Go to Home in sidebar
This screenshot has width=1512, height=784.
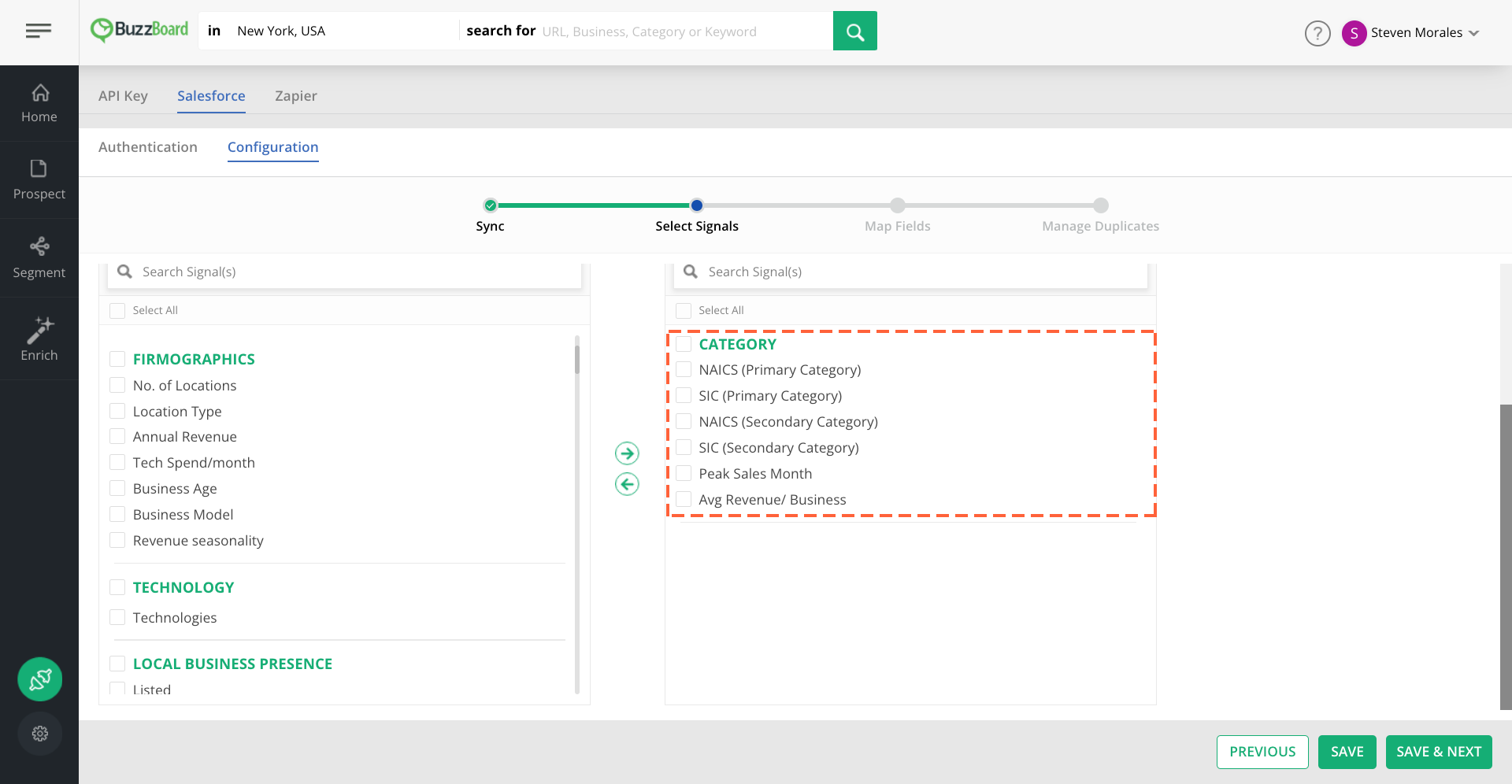click(39, 103)
